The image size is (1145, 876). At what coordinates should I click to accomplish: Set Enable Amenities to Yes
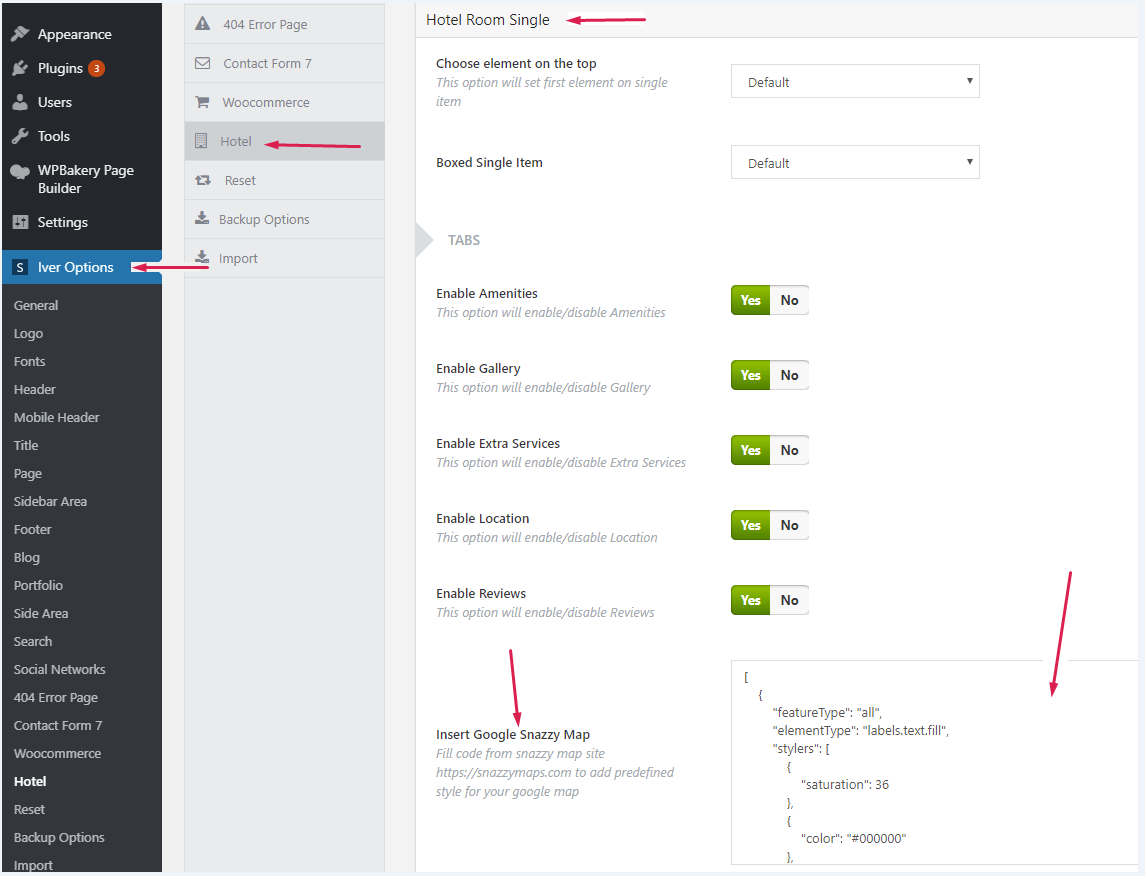751,300
